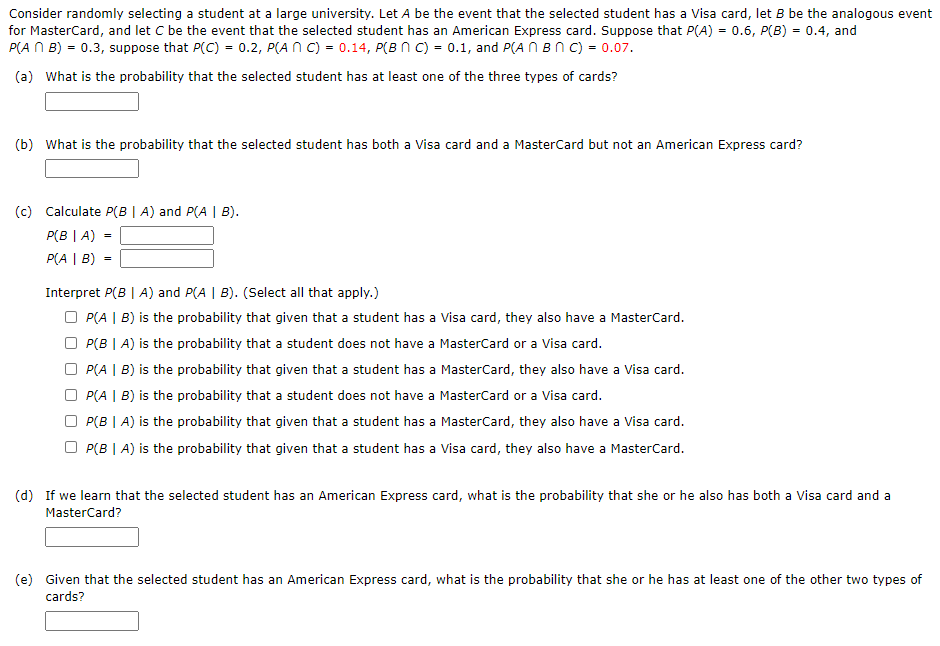Check box stating P(B|A) means no MasterCard or Visa
Screen dimensions: 940x646
(x=70, y=342)
